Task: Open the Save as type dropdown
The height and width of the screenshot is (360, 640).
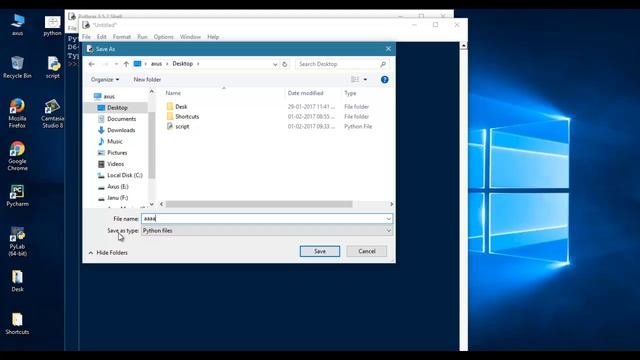Action: 267,231
